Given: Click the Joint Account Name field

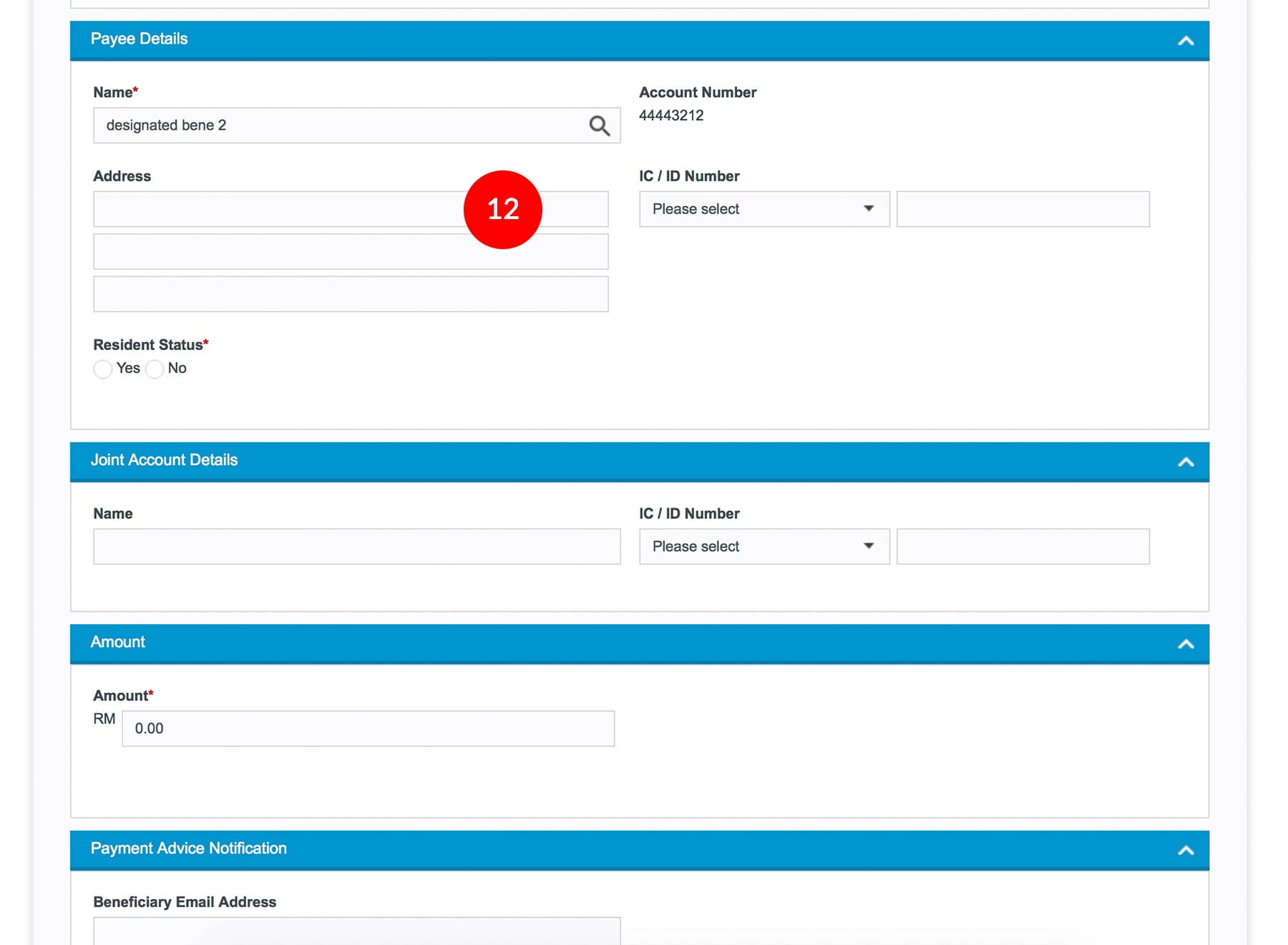Looking at the screenshot, I should (x=356, y=546).
